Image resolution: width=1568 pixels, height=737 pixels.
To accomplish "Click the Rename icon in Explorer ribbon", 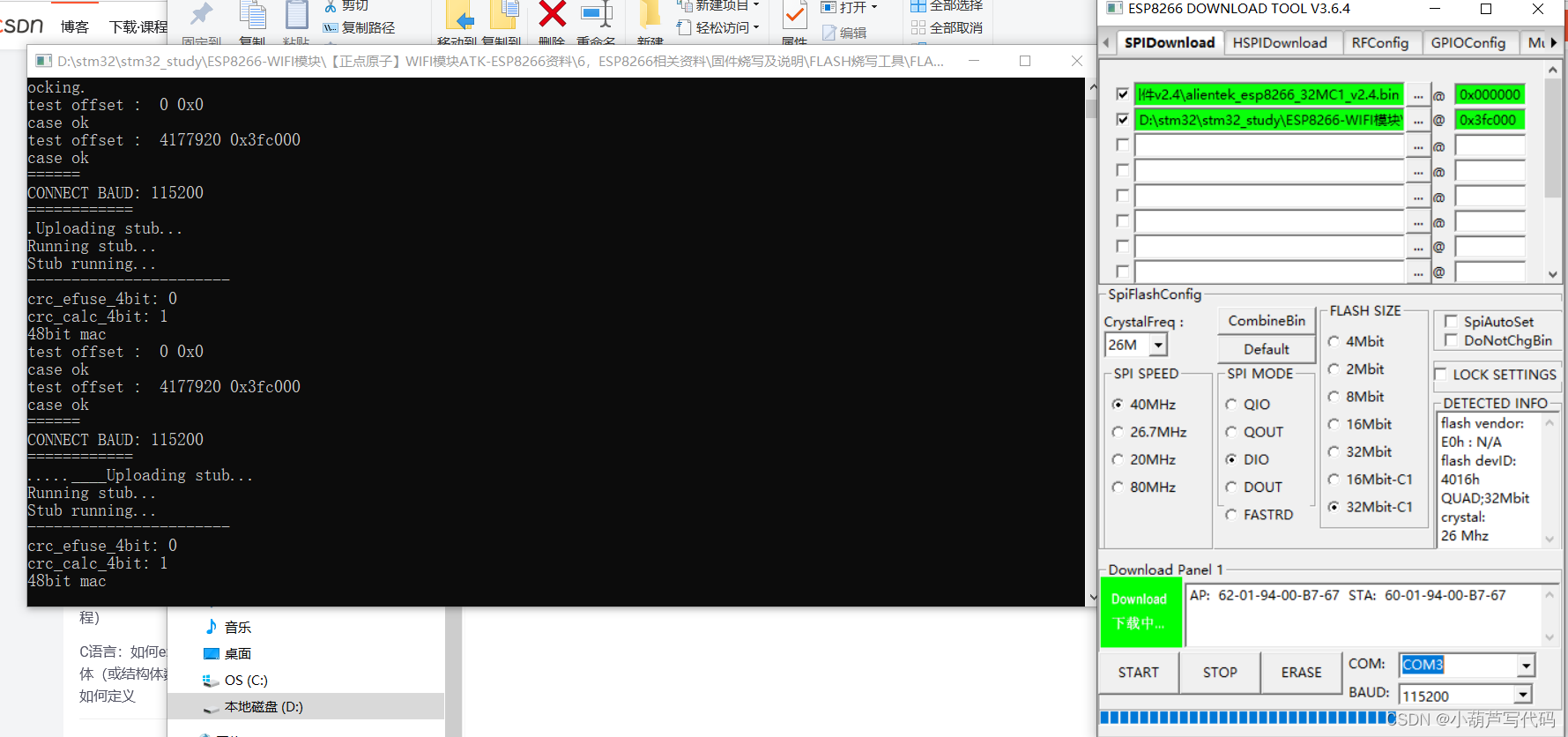I will 597,14.
